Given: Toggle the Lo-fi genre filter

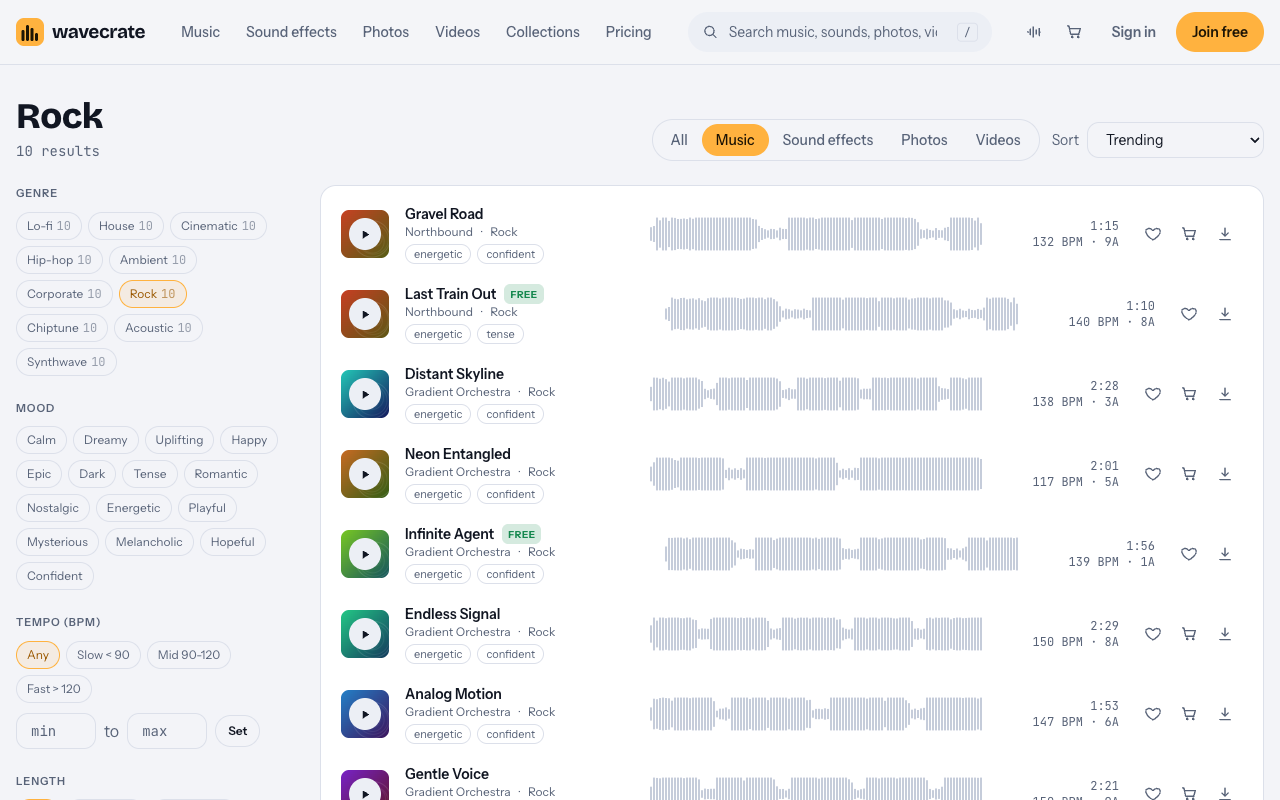Looking at the screenshot, I should tap(49, 226).
